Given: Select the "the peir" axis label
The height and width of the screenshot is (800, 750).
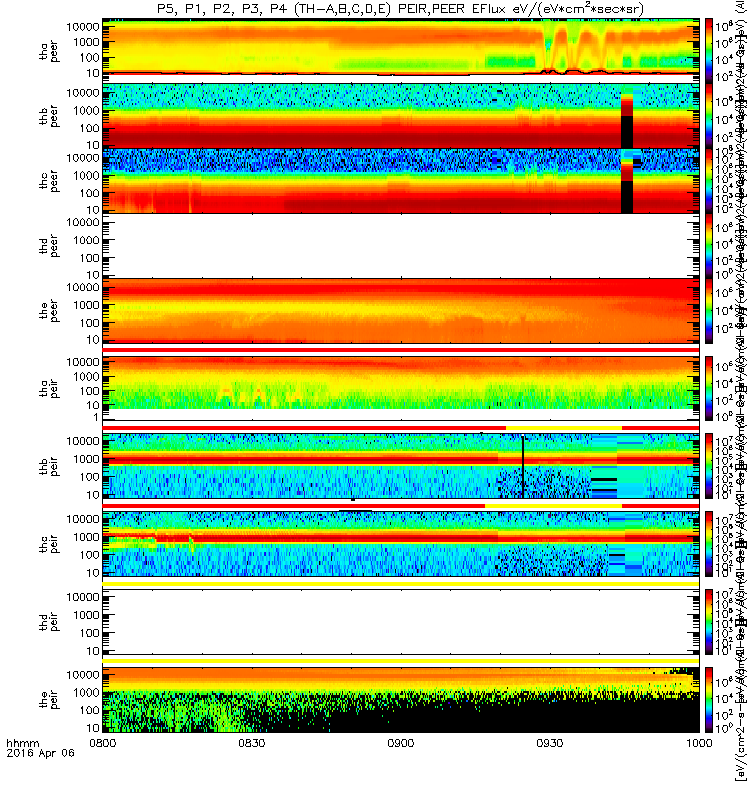Looking at the screenshot, I should (x=49, y=700).
